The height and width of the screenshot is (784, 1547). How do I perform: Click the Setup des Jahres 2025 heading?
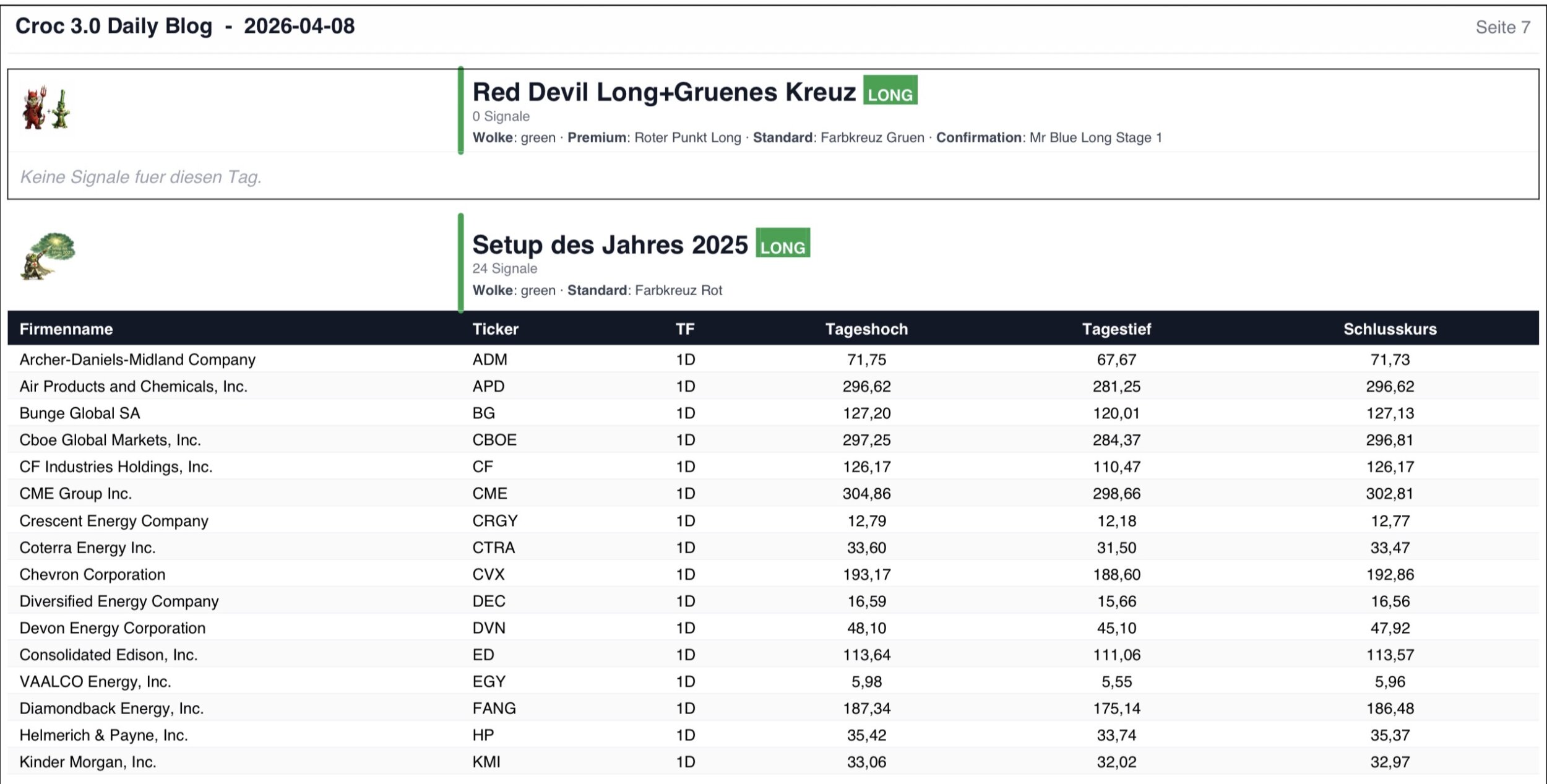pos(610,245)
